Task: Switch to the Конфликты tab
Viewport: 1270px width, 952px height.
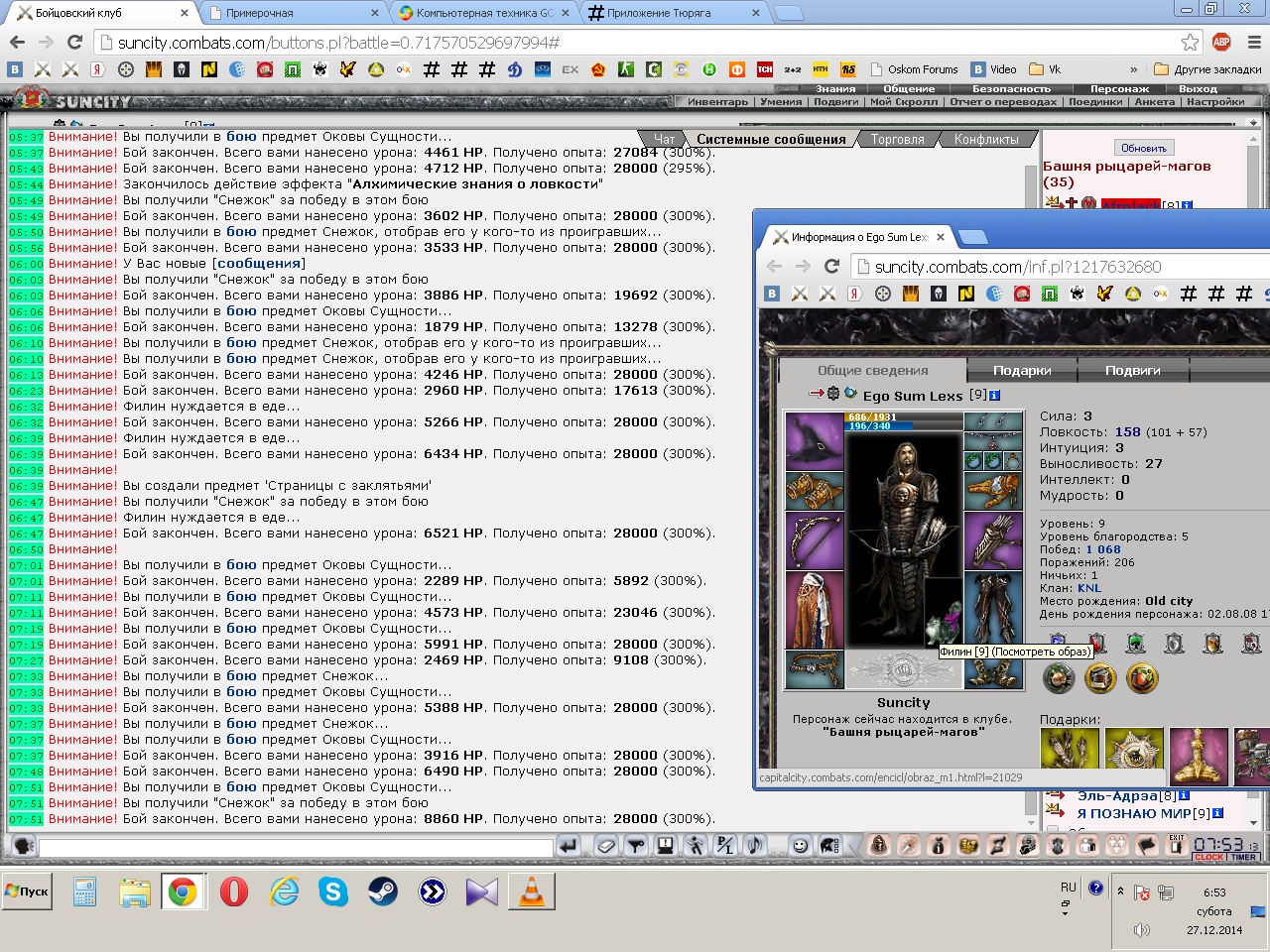Action: [986, 140]
